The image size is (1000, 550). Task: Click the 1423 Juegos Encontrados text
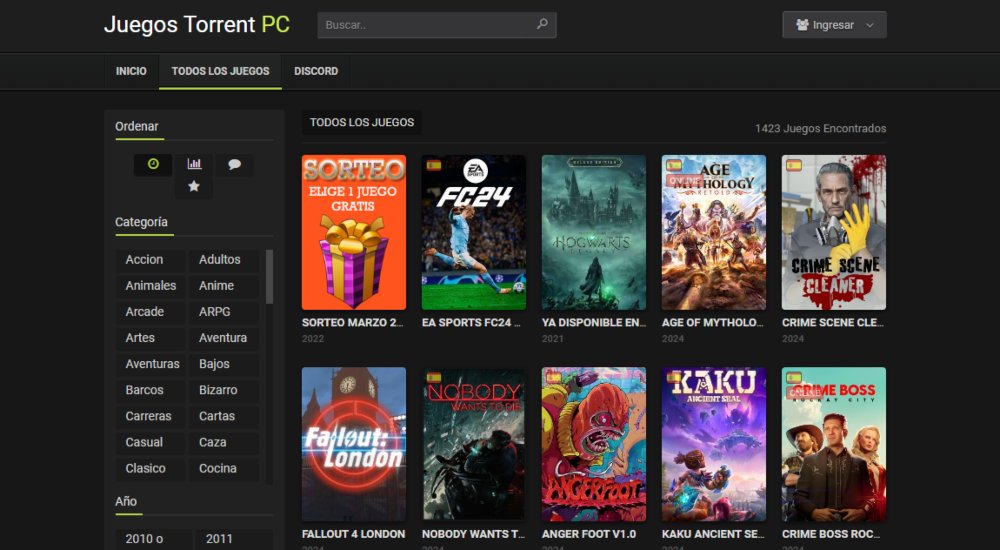click(x=820, y=128)
